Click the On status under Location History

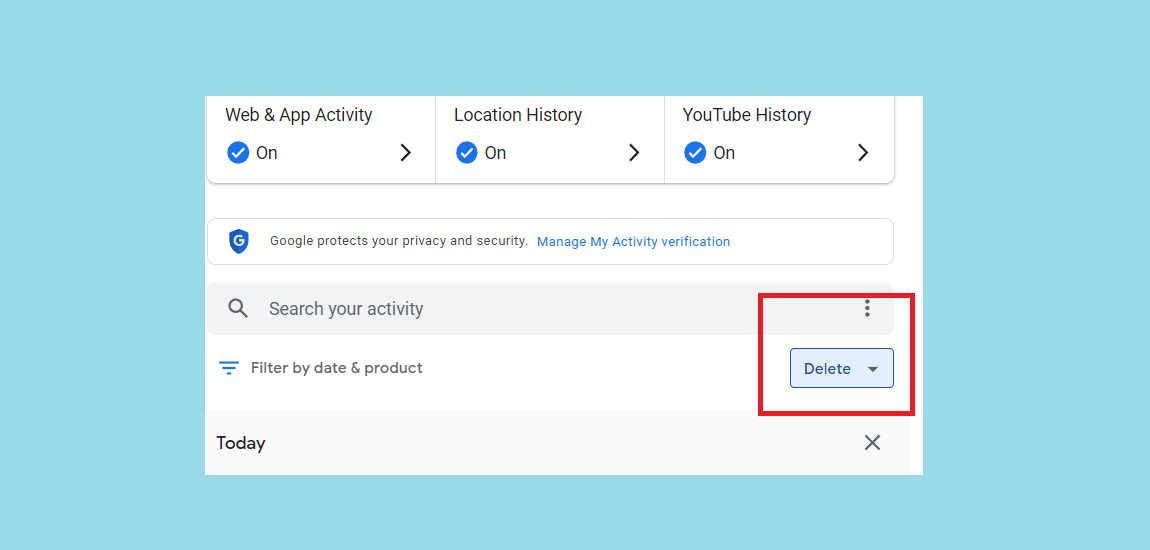pos(495,153)
